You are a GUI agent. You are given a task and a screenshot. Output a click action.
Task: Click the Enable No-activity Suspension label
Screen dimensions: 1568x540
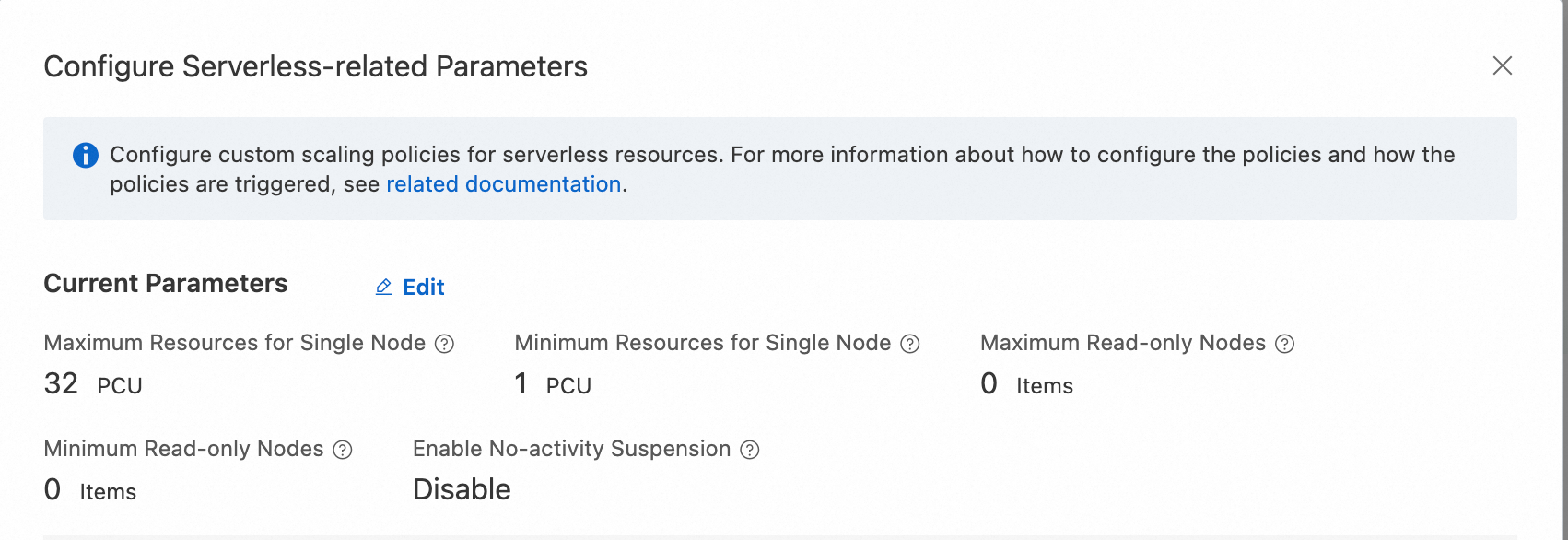tap(571, 449)
